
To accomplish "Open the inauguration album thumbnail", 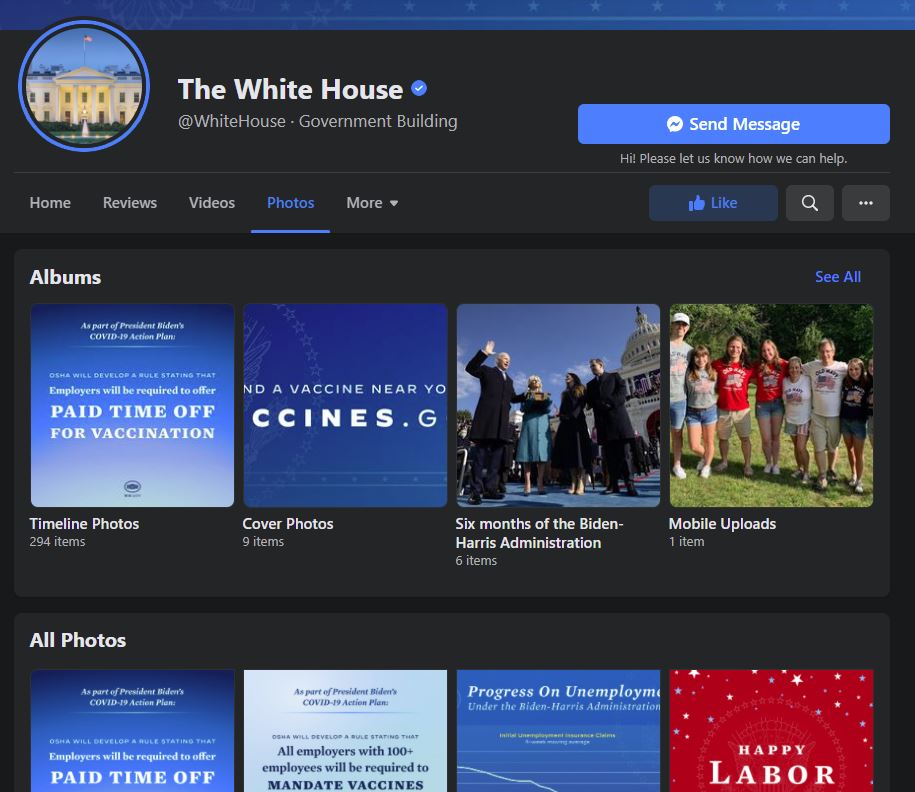I will [558, 405].
